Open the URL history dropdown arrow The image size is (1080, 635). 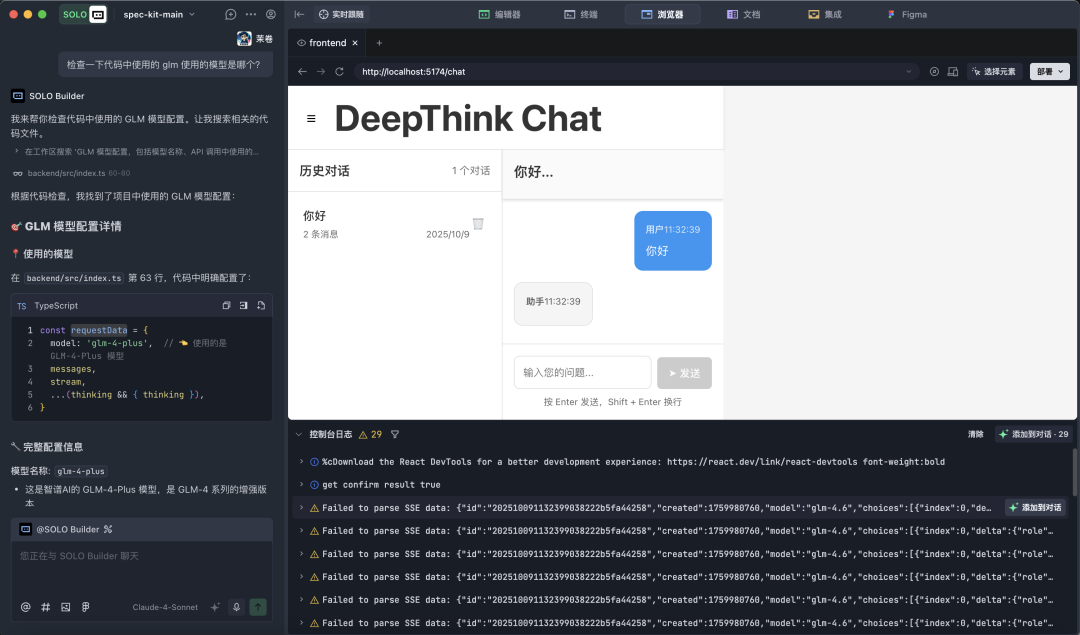[908, 72]
